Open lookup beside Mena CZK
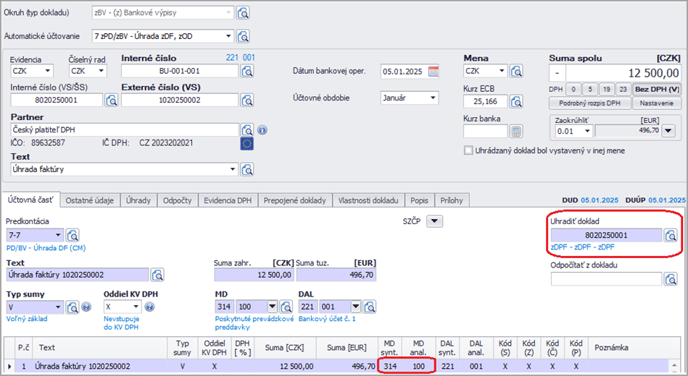The image size is (688, 376). pyautogui.click(x=516, y=71)
